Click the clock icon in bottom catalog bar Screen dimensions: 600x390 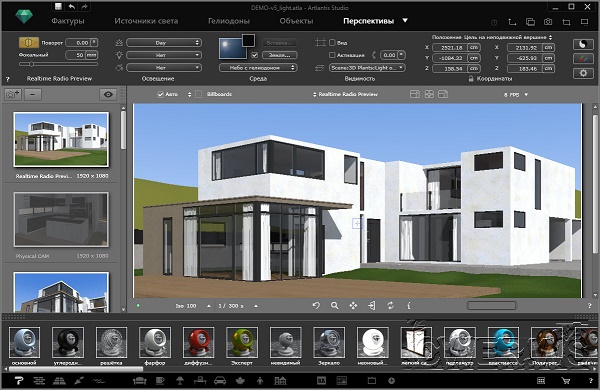[391, 380]
